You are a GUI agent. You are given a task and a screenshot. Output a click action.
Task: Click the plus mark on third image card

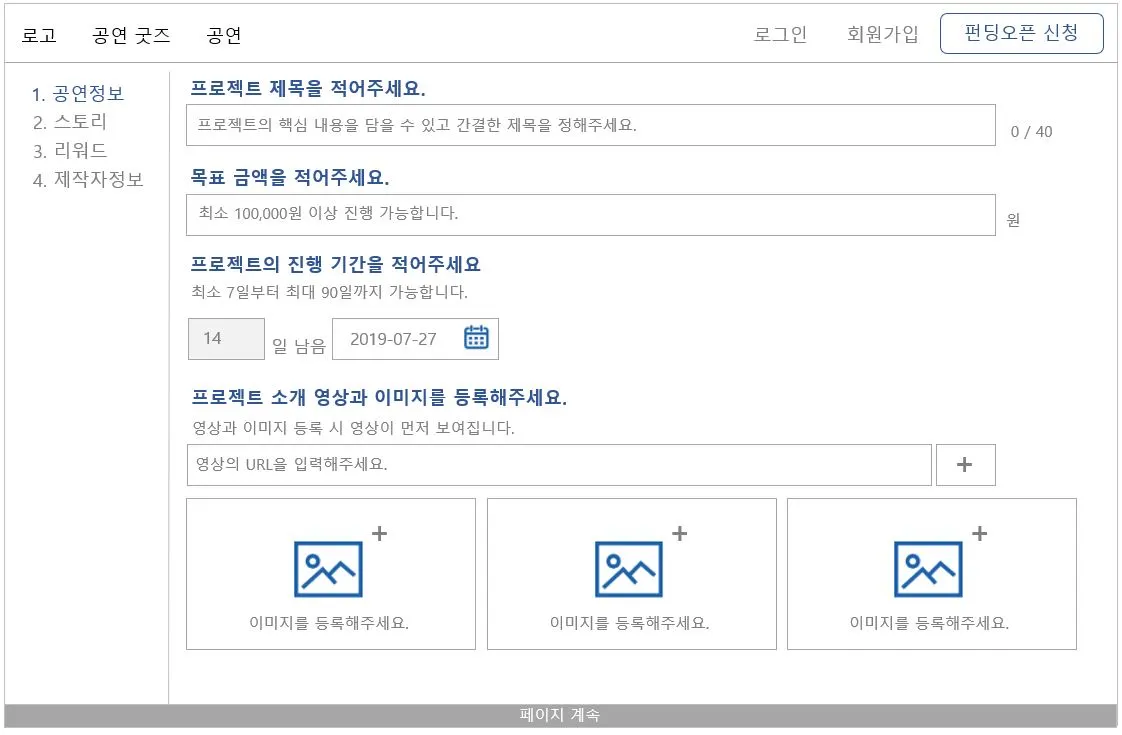(980, 533)
